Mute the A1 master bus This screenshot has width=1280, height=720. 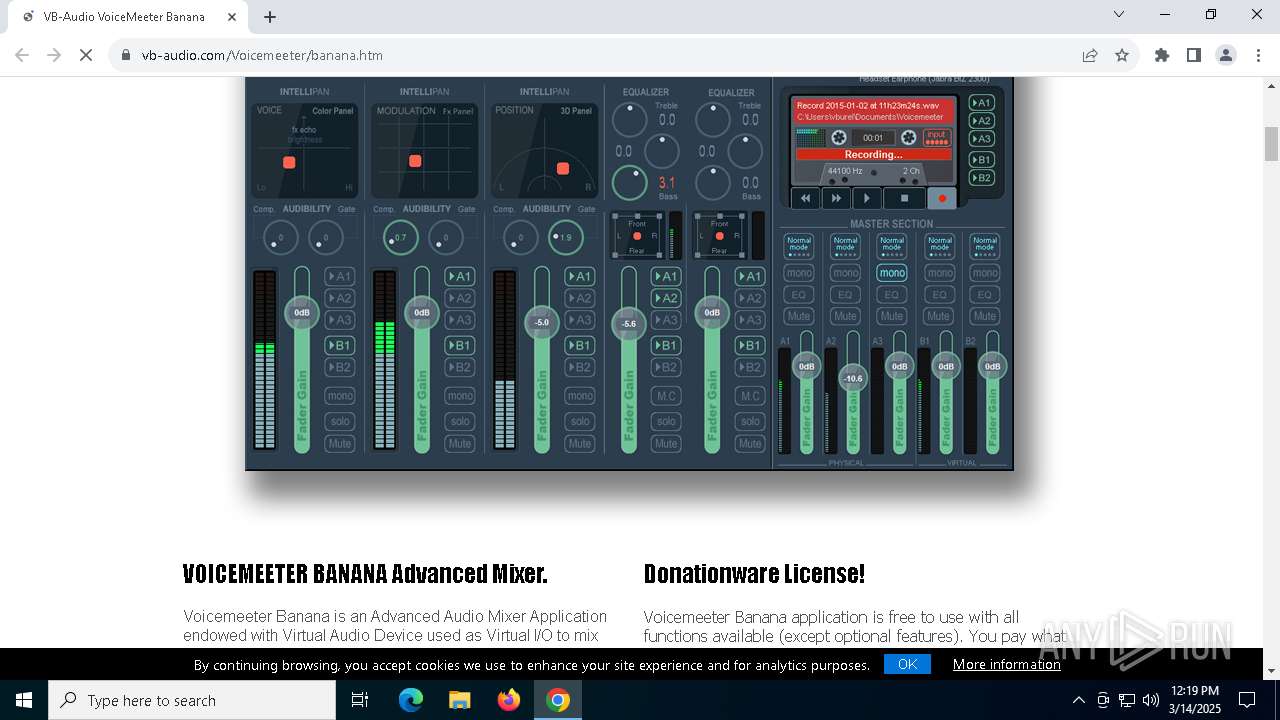click(799, 316)
